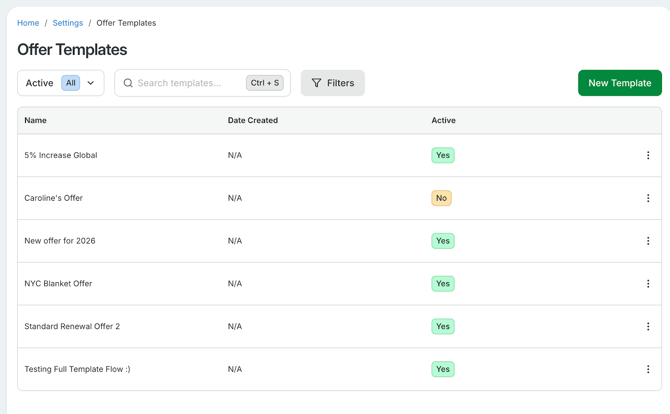Navigate to Settings breadcrumb
Image resolution: width=670 pixels, height=414 pixels.
click(x=68, y=23)
